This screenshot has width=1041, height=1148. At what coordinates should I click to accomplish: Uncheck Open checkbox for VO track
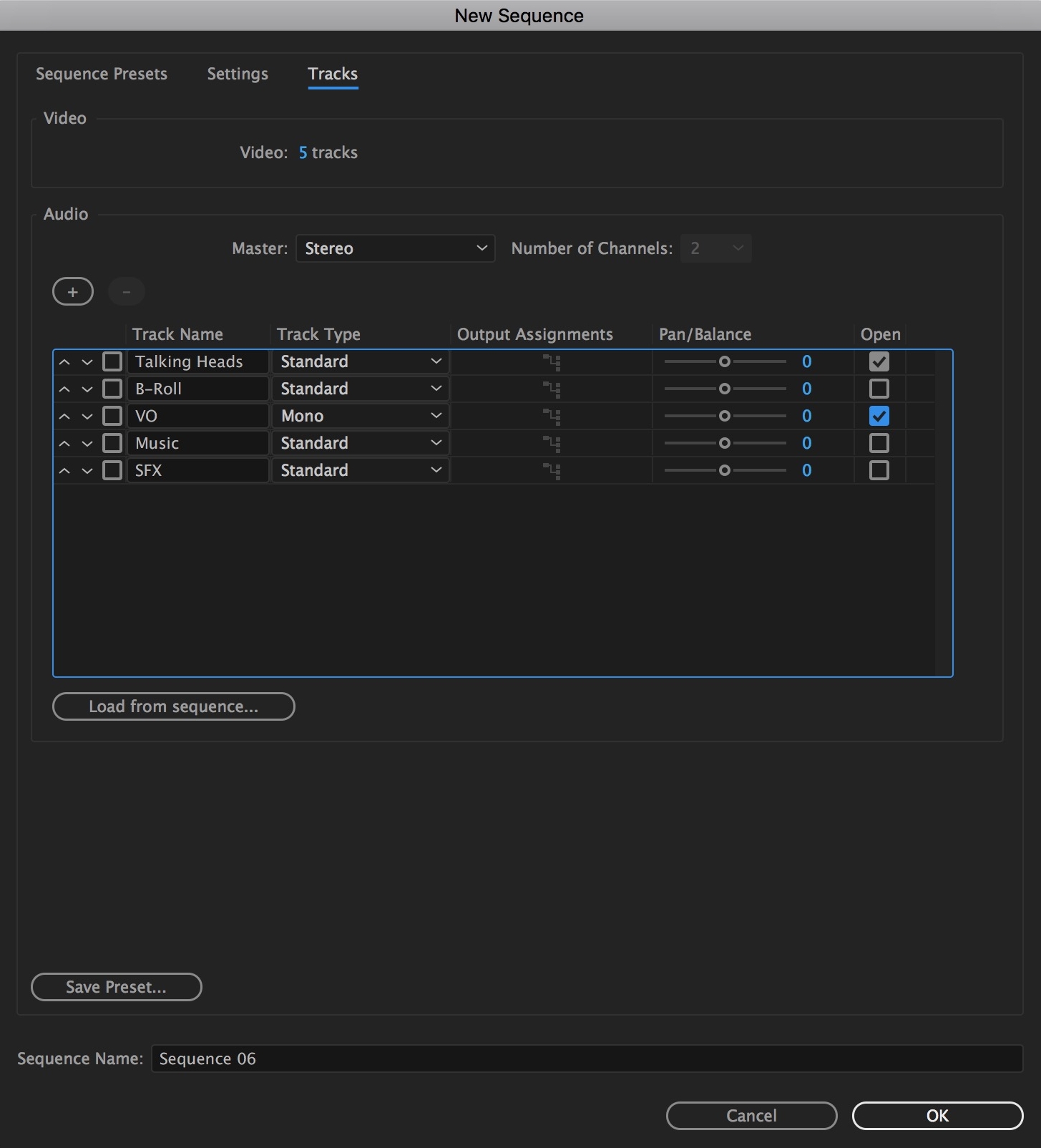click(879, 416)
